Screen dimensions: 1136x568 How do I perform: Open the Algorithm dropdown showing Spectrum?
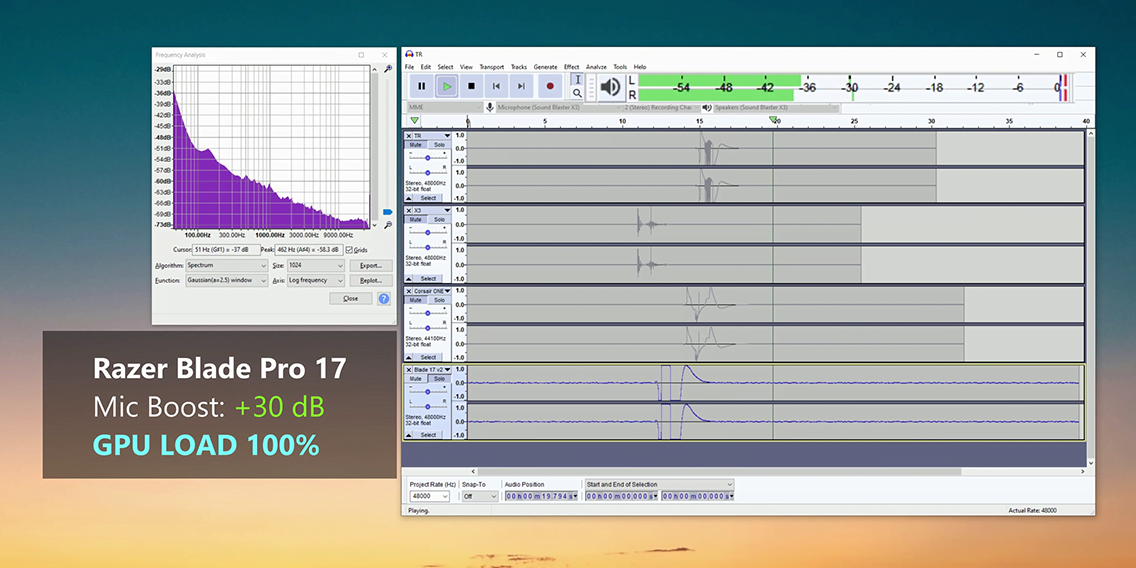tap(227, 266)
